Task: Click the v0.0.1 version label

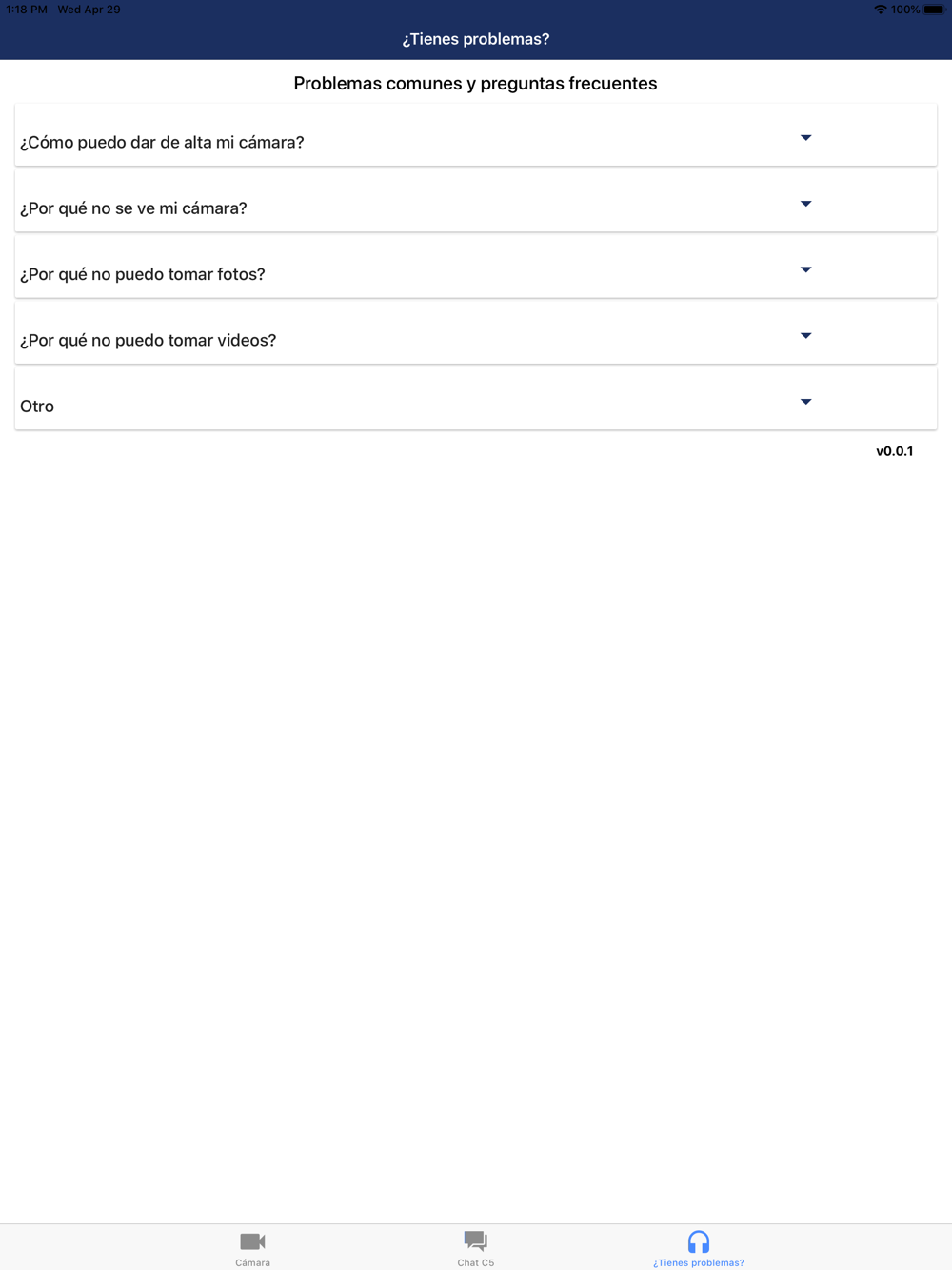Action: 895,451
